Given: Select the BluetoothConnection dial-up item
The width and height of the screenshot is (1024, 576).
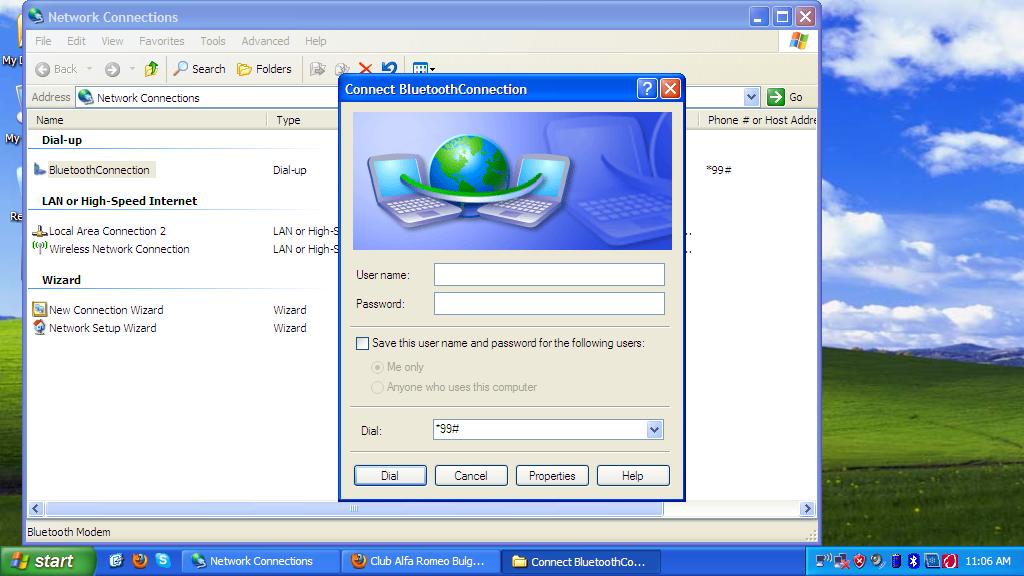Looking at the screenshot, I should coord(99,170).
